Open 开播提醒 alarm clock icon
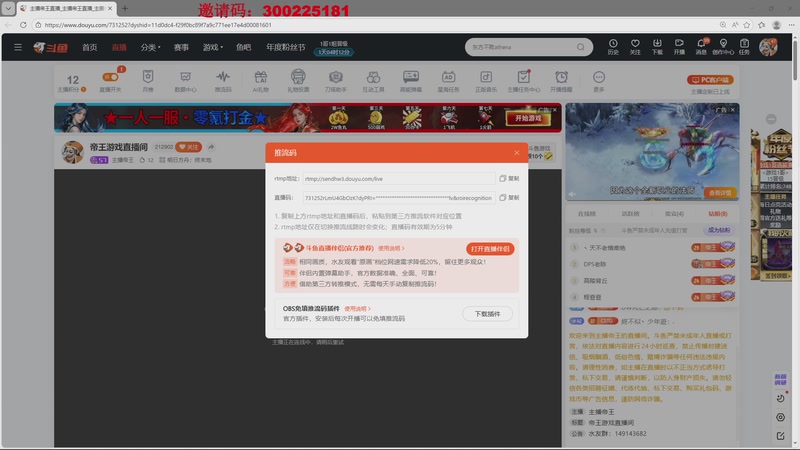 click(561, 81)
